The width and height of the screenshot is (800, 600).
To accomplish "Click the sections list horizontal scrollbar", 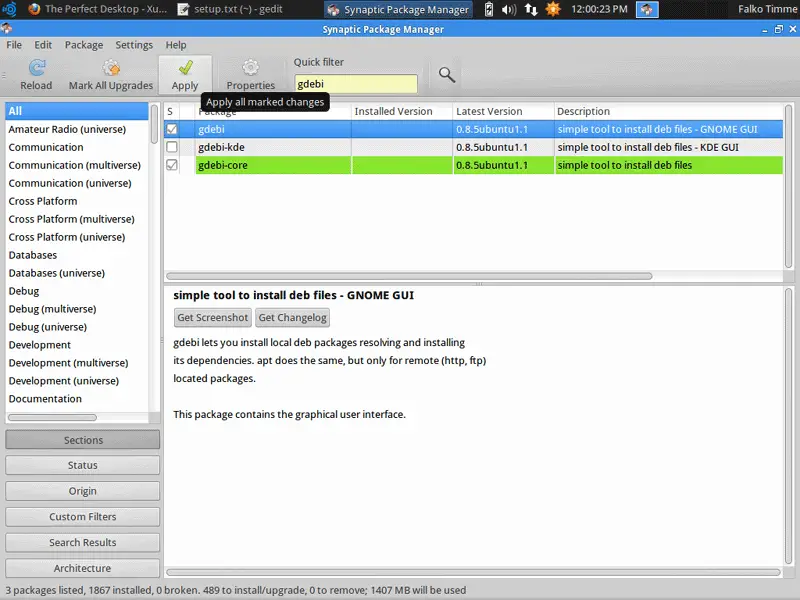I will point(53,417).
